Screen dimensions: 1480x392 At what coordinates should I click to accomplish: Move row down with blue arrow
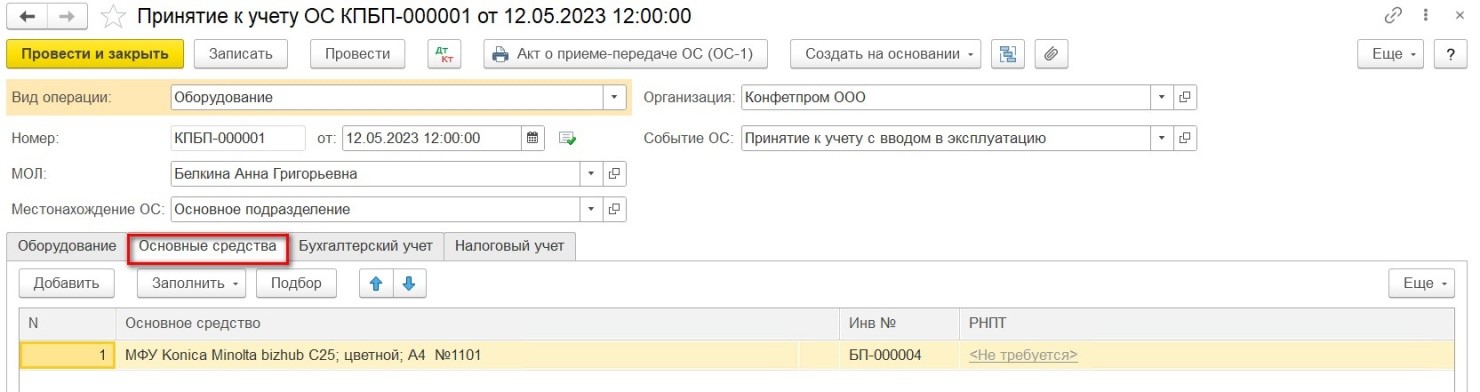click(x=409, y=283)
